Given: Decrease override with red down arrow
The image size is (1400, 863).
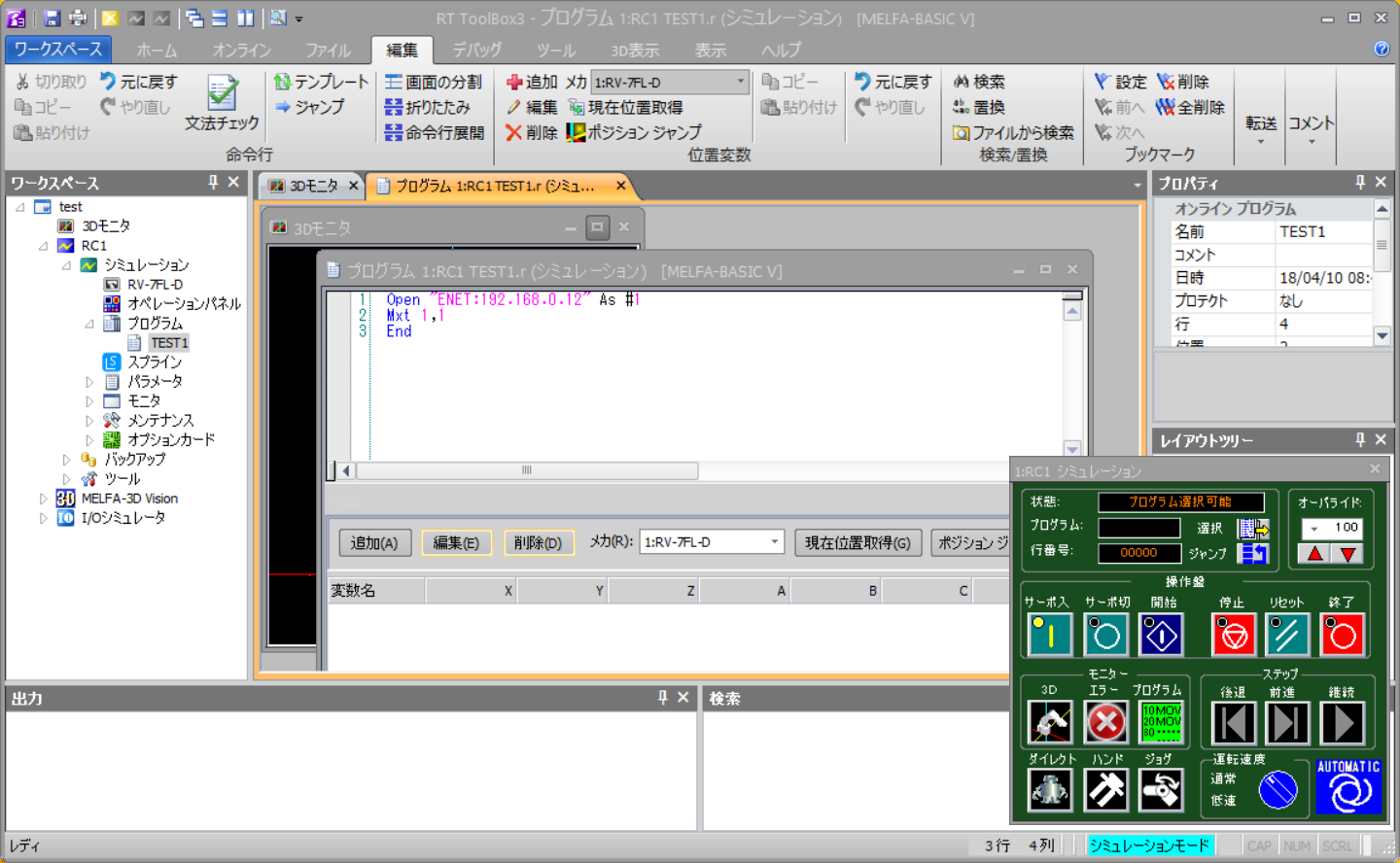Looking at the screenshot, I should 1348,554.
